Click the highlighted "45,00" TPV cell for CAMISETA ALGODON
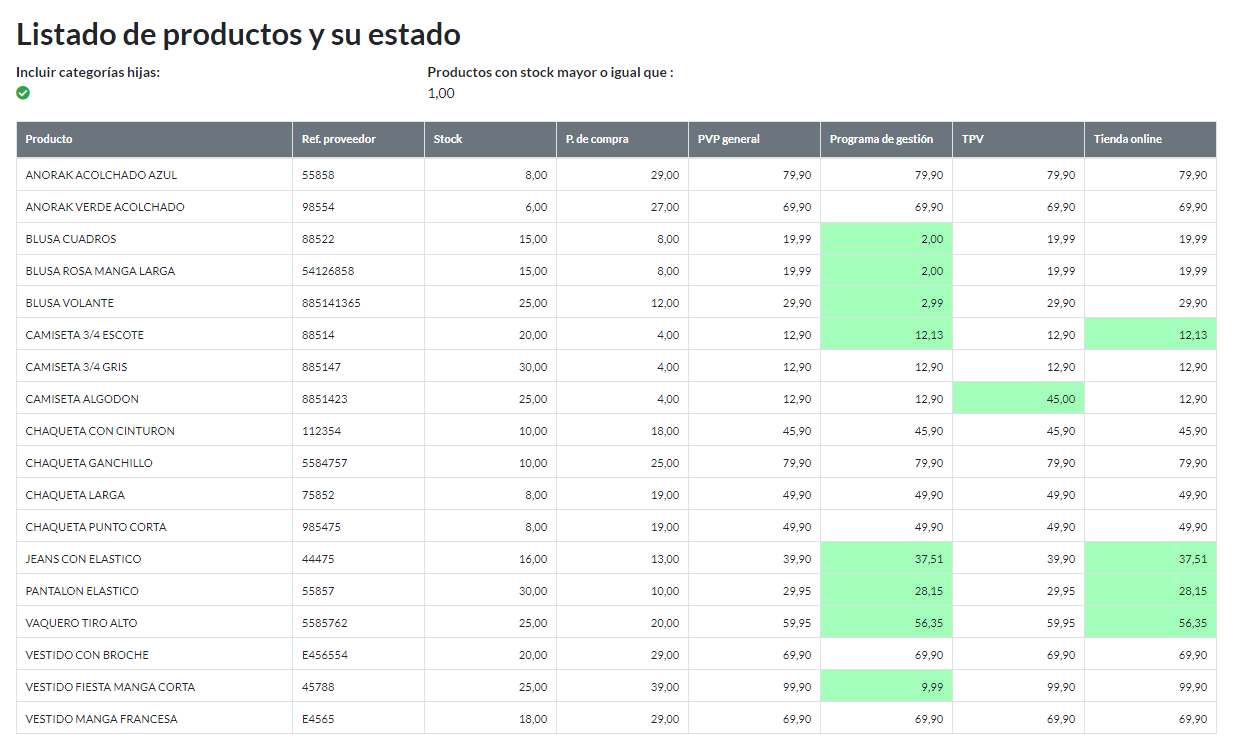The image size is (1236, 754). 1017,398
